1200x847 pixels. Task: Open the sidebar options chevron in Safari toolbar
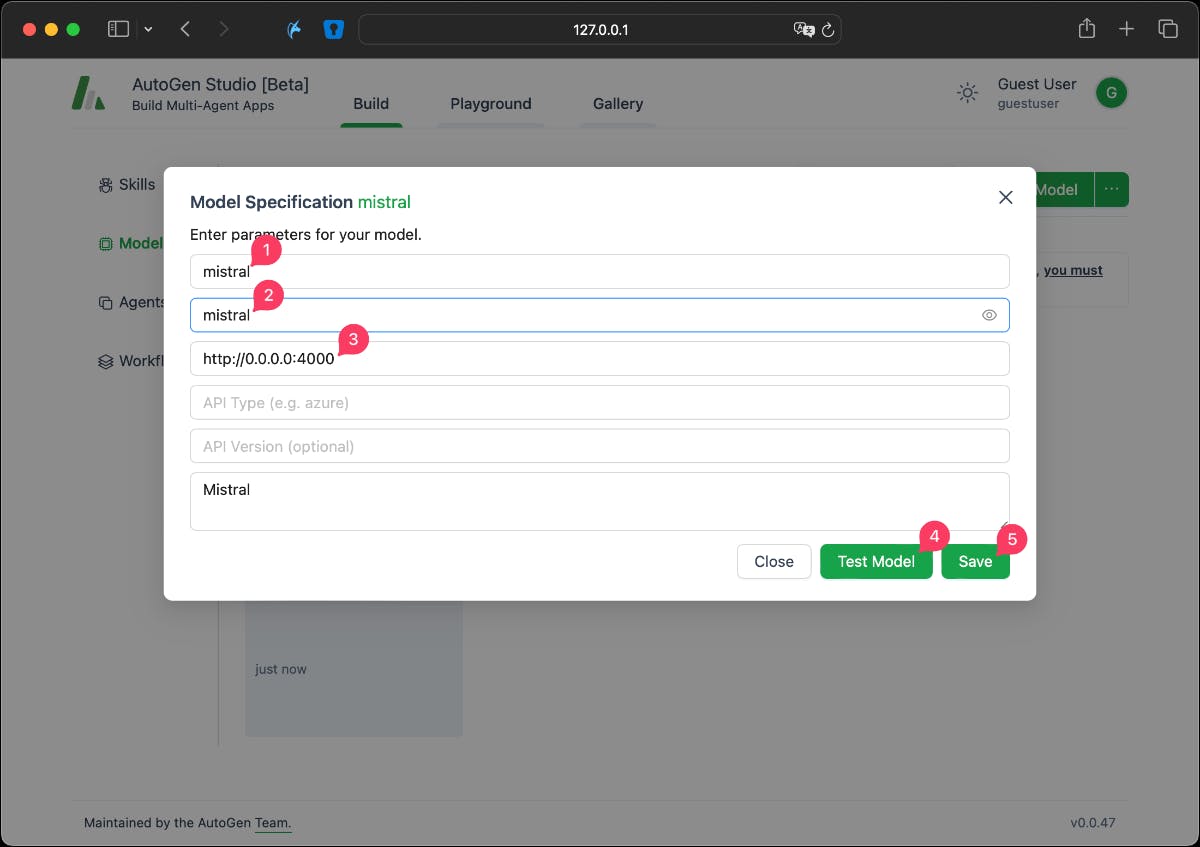148,29
